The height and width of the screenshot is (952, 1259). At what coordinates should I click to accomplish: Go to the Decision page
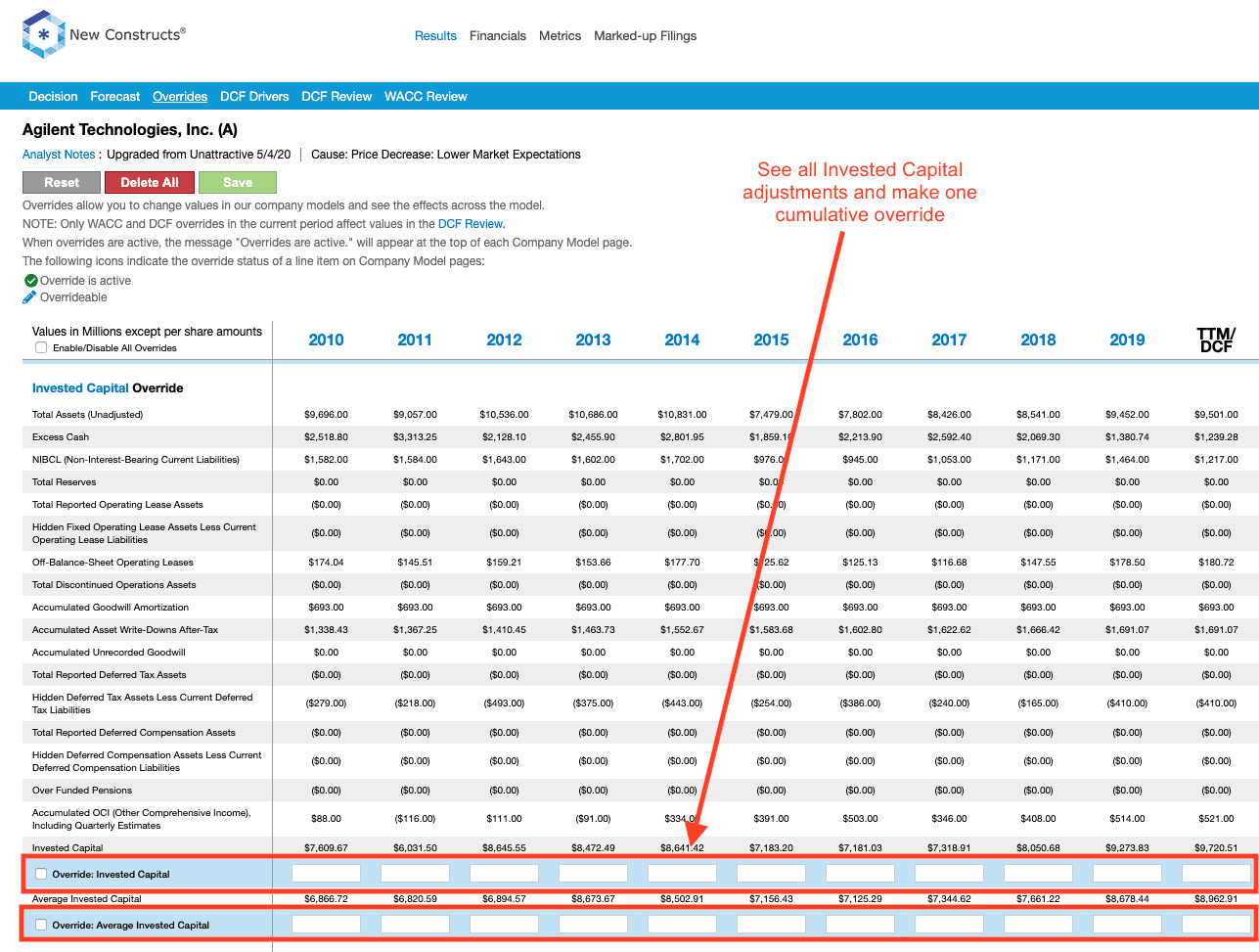click(x=53, y=97)
